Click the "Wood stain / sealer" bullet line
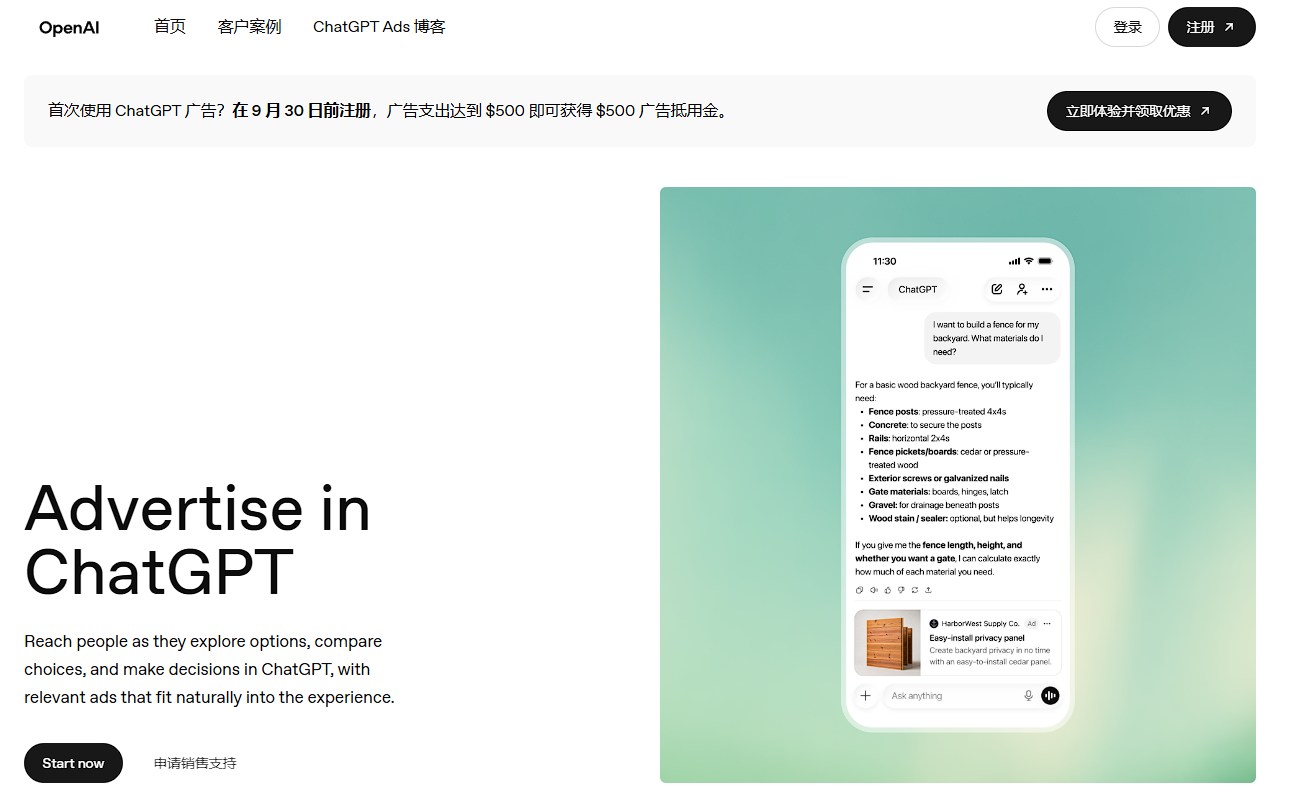Viewport: 1289px width, 806px height. [x=961, y=519]
